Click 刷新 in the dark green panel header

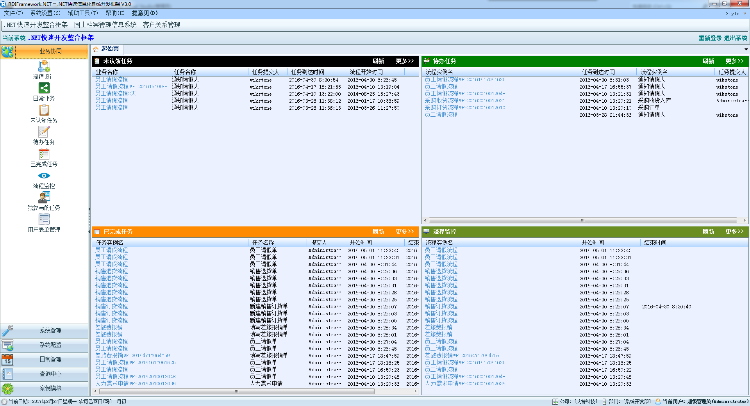coord(708,61)
